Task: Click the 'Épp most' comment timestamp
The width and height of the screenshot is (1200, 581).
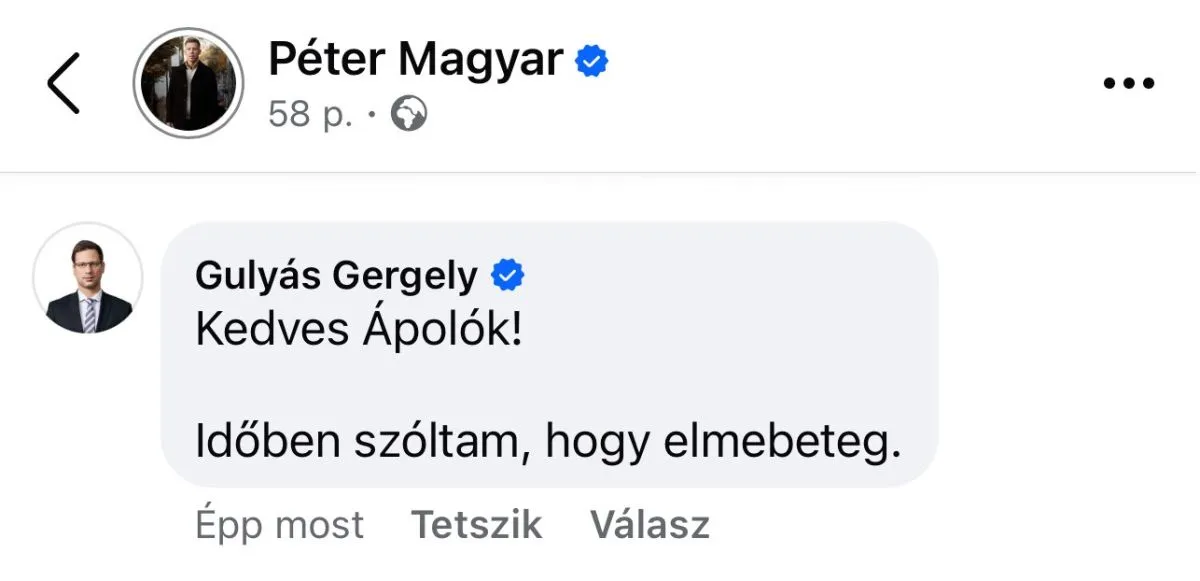Action: coord(280,524)
